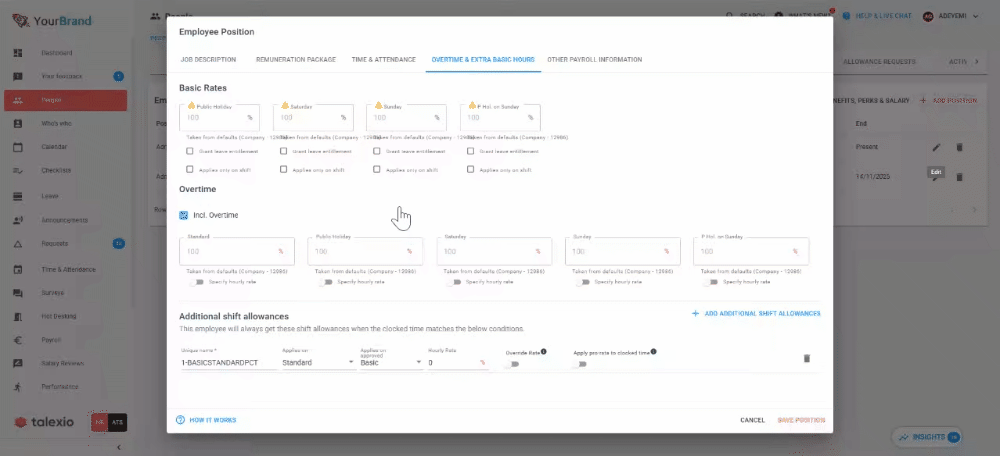
Task: Click the Payroll euro icon
Action: 18,340
